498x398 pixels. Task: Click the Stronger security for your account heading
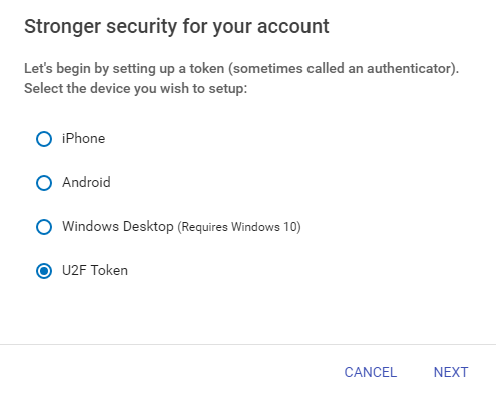pyautogui.click(x=177, y=27)
